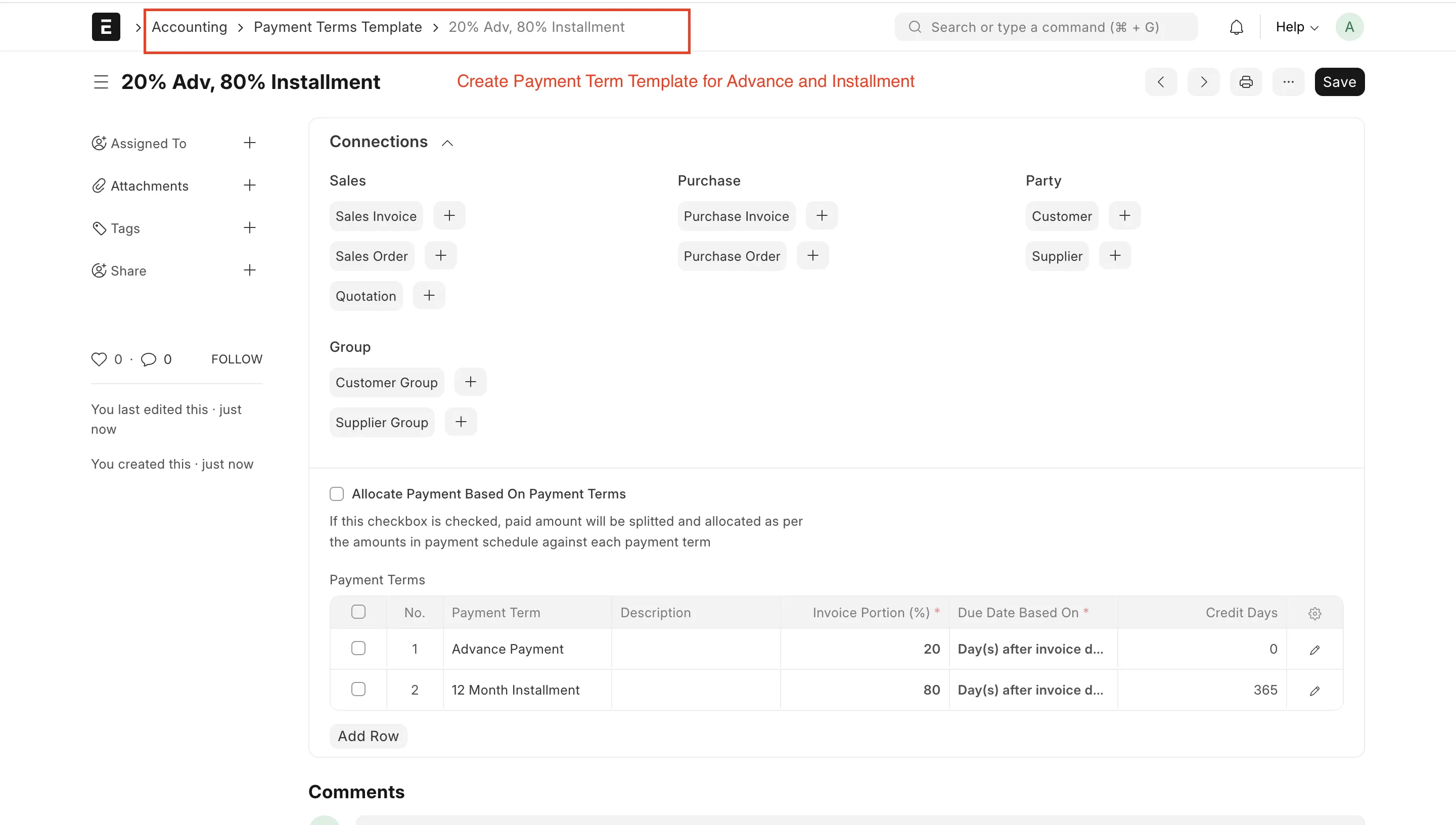This screenshot has height=825, width=1456.
Task: Click the Advance Payment term cell
Action: pos(527,649)
